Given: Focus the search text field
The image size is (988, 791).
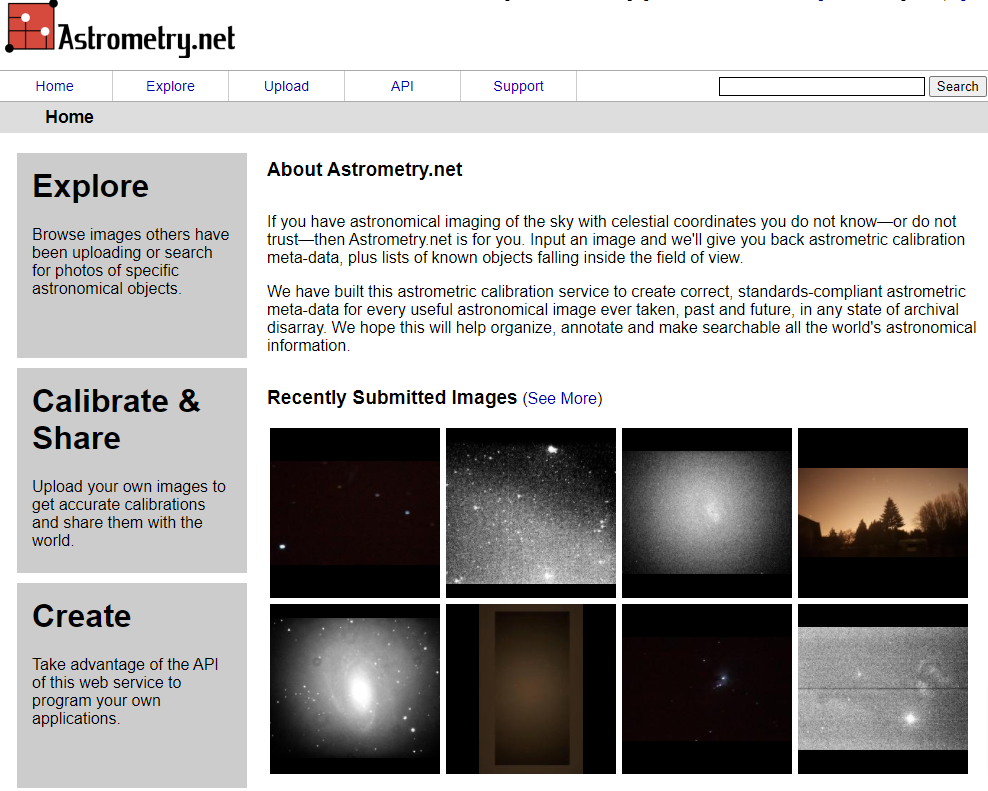Looking at the screenshot, I should coord(821,87).
